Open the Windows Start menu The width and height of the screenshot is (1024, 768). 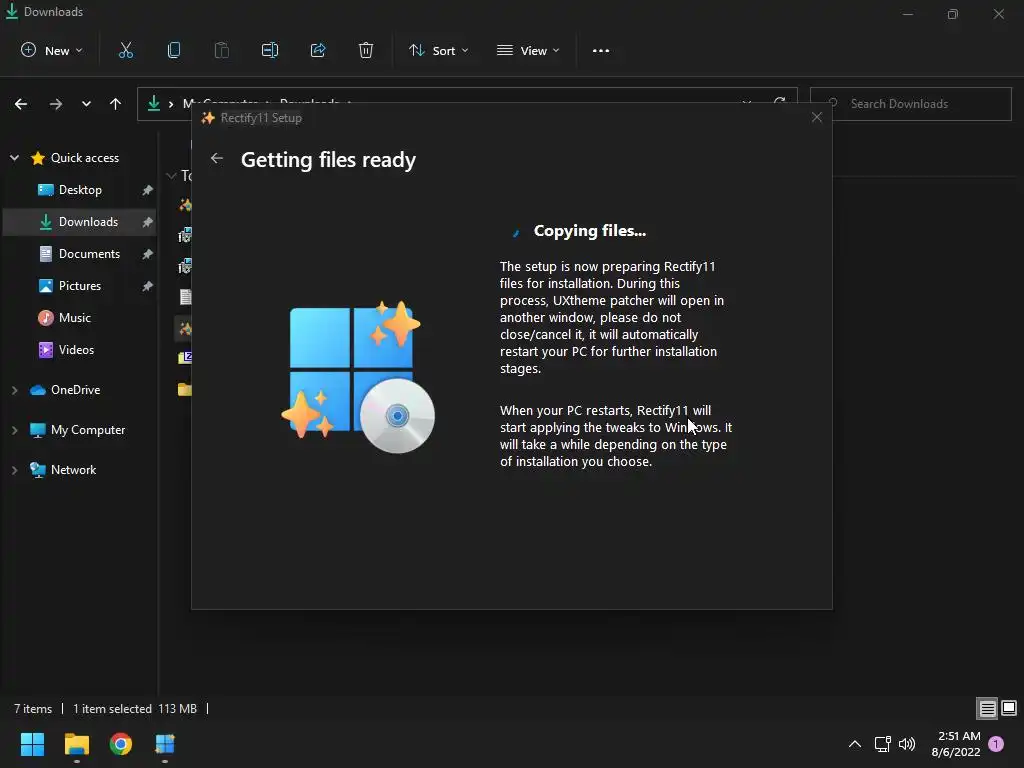click(32, 744)
